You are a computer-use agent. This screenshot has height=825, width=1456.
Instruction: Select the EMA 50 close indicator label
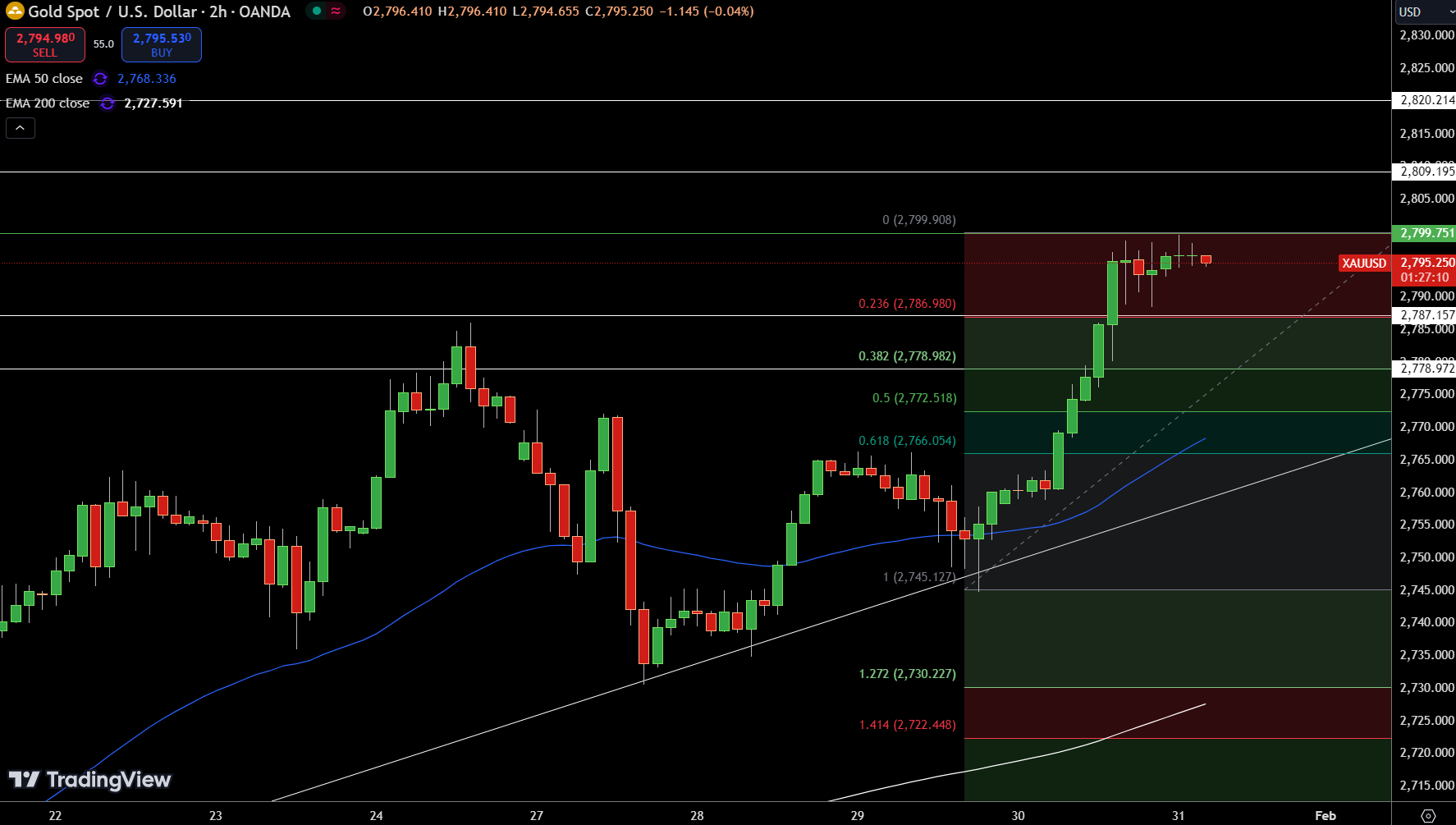[x=44, y=79]
